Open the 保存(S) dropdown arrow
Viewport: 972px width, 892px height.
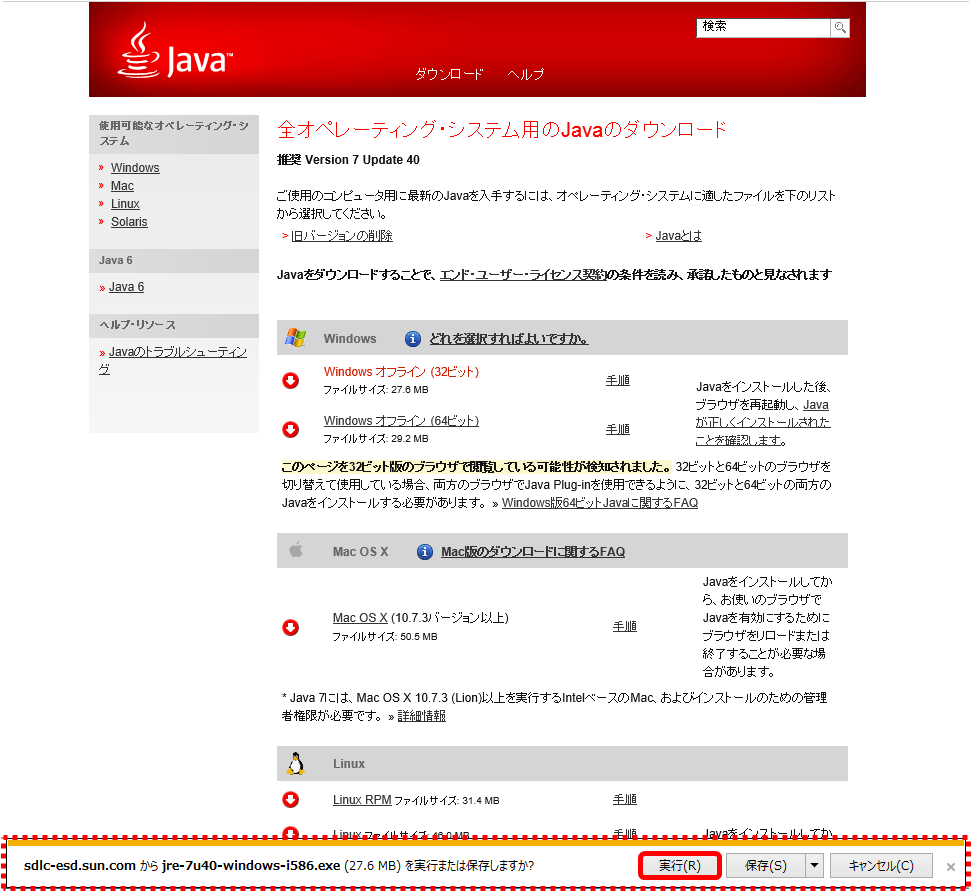[815, 865]
